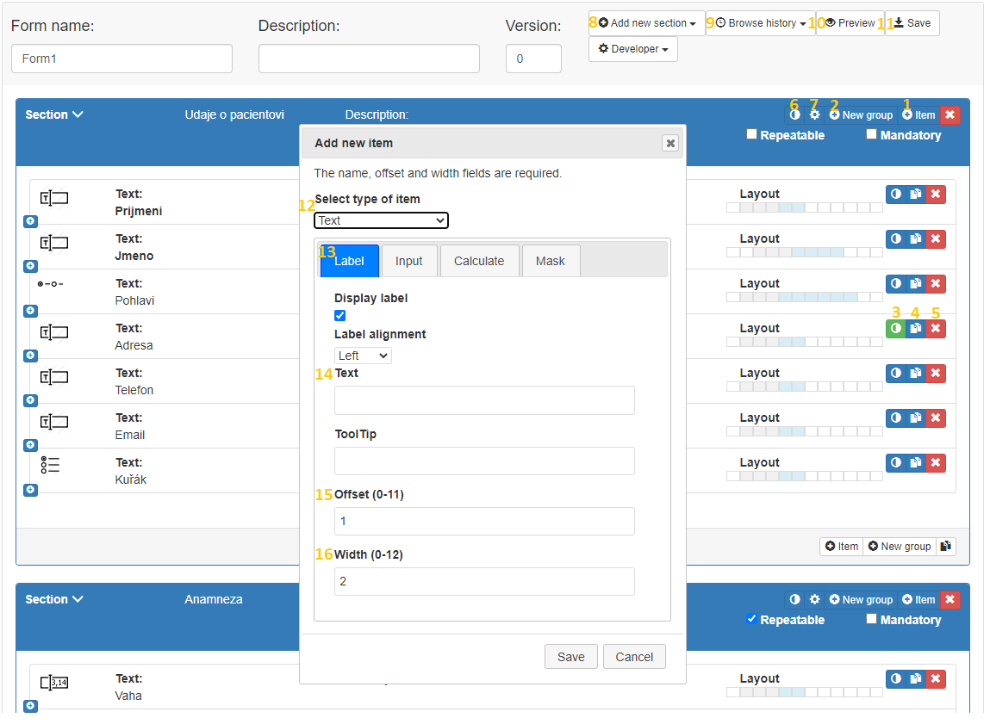Screen dimensions: 990x724
Task: Switch to the Calculate tab
Action: click(x=479, y=261)
